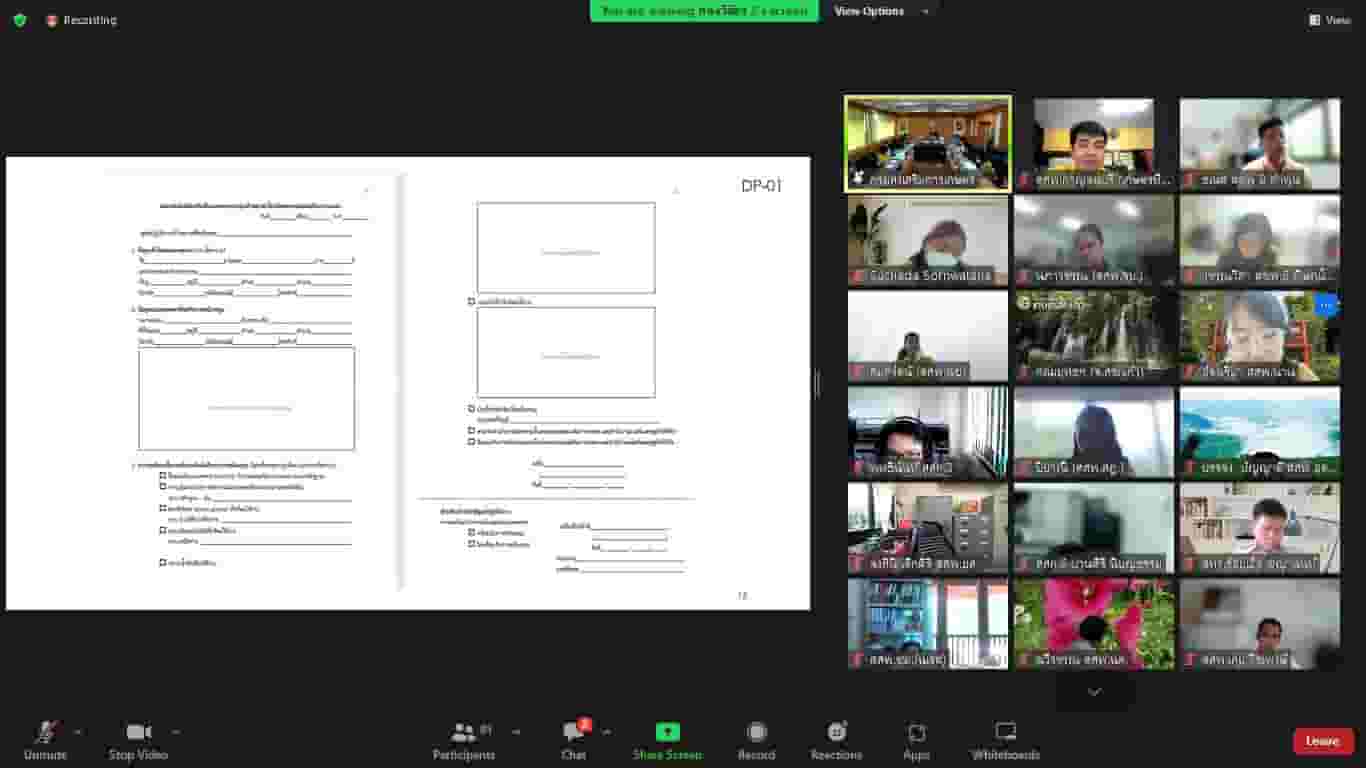
Task: Click the Recording status indicator
Action: [82, 20]
